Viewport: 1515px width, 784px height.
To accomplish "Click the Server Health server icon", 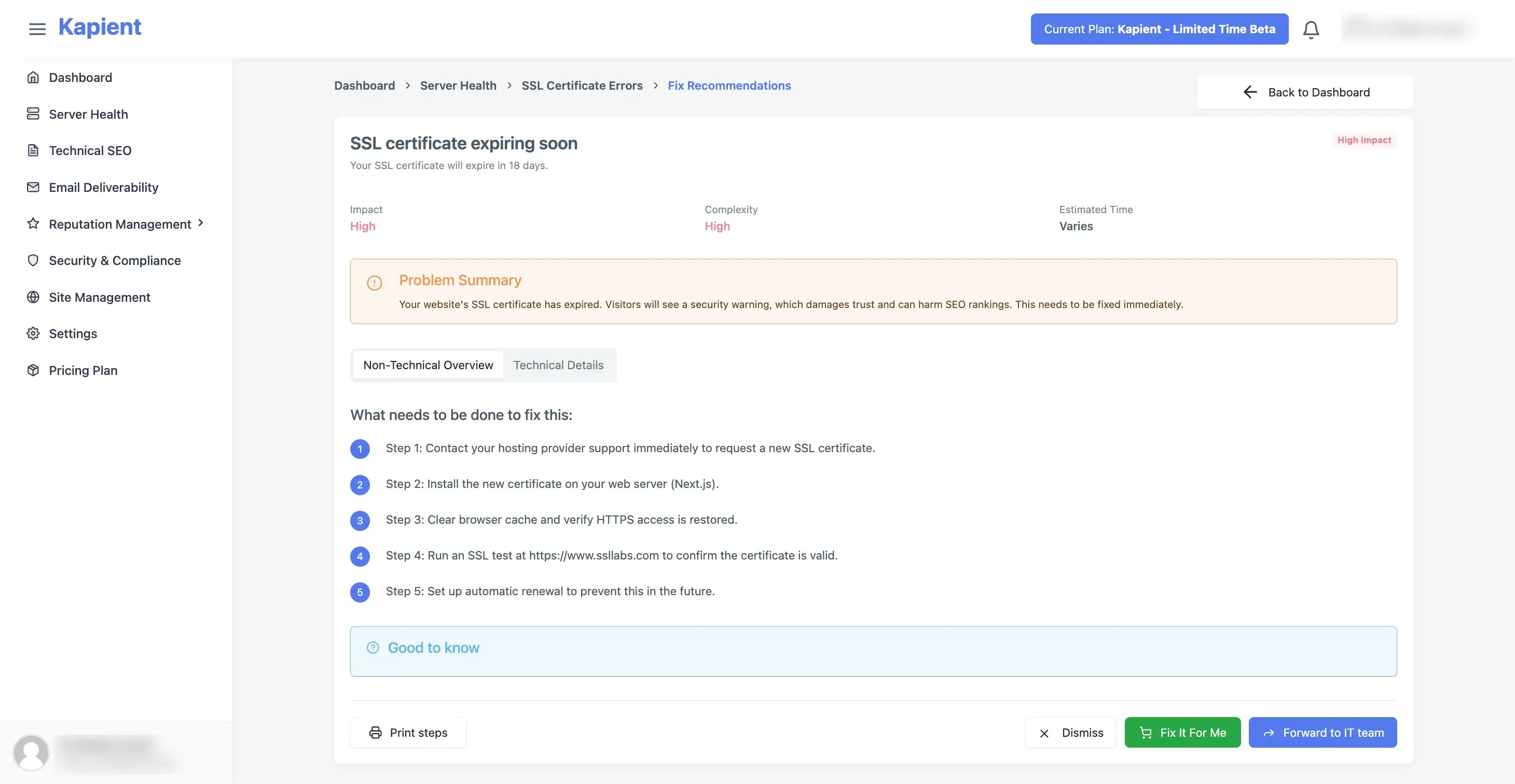I will tap(33, 114).
